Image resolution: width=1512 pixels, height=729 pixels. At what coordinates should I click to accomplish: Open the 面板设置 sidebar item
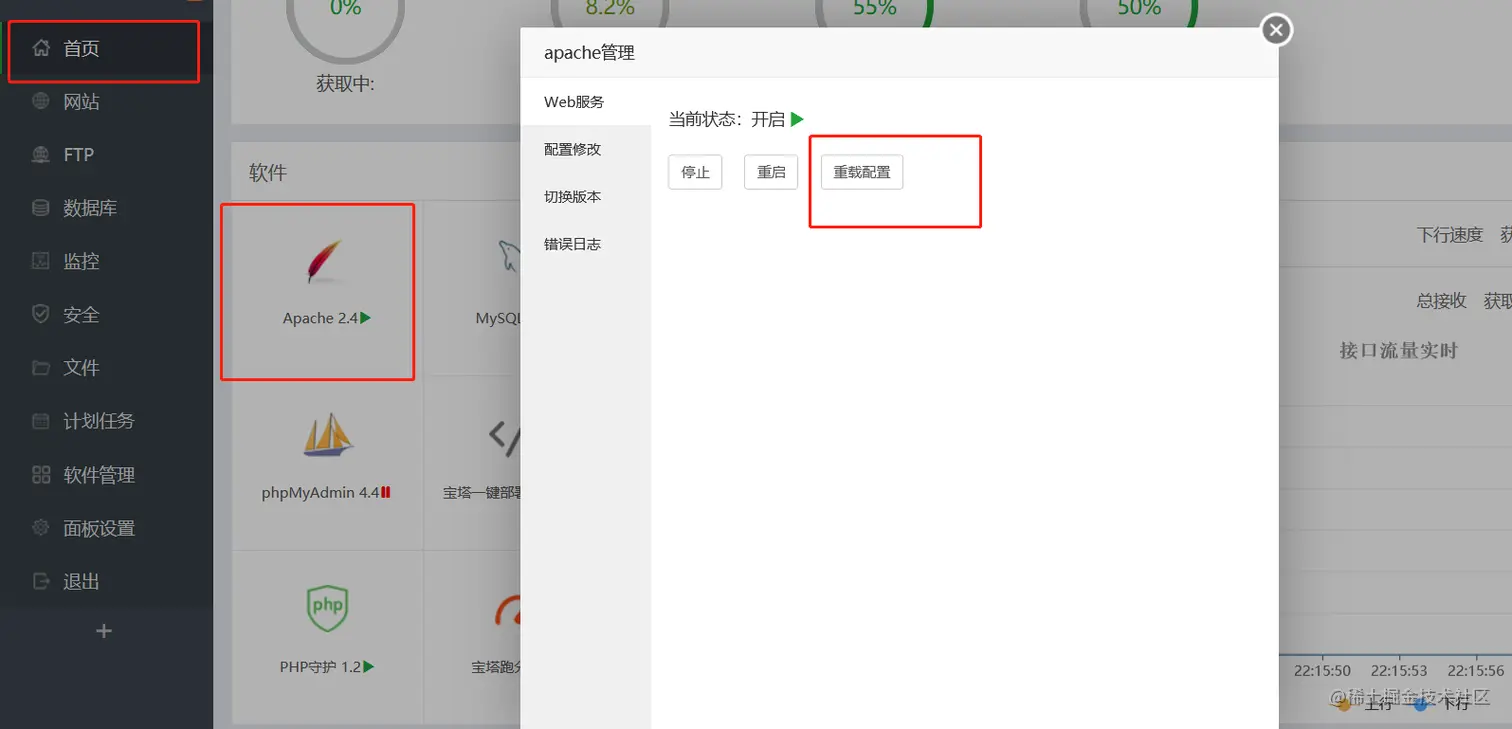click(106, 528)
